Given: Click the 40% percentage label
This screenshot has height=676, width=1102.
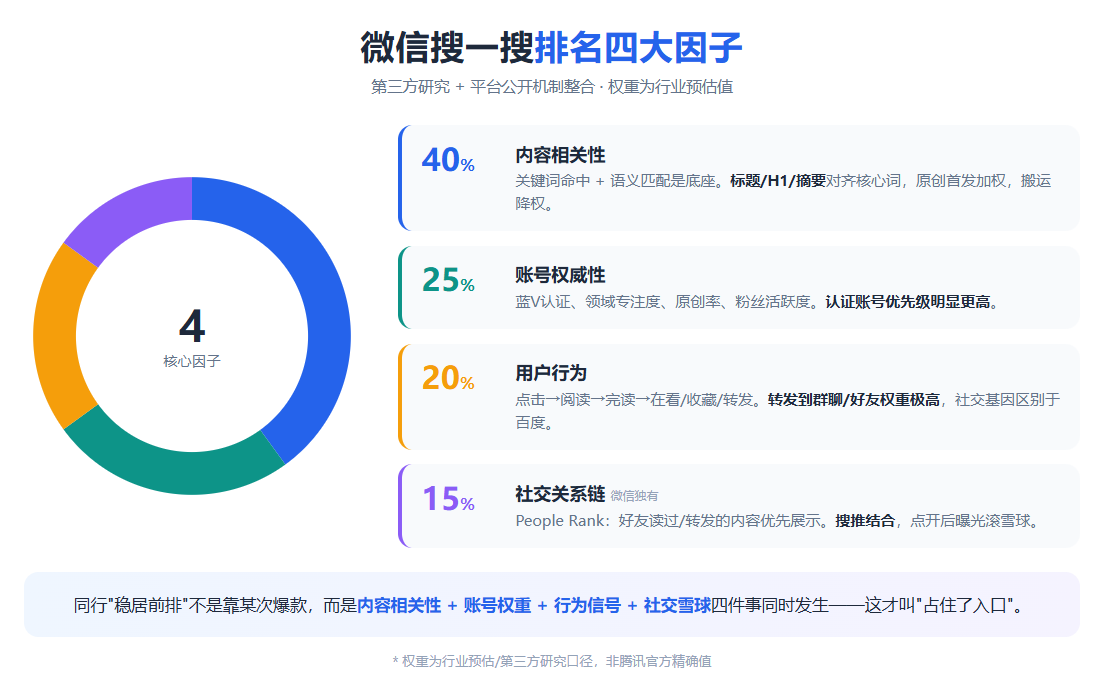Looking at the screenshot, I should pos(448,160).
